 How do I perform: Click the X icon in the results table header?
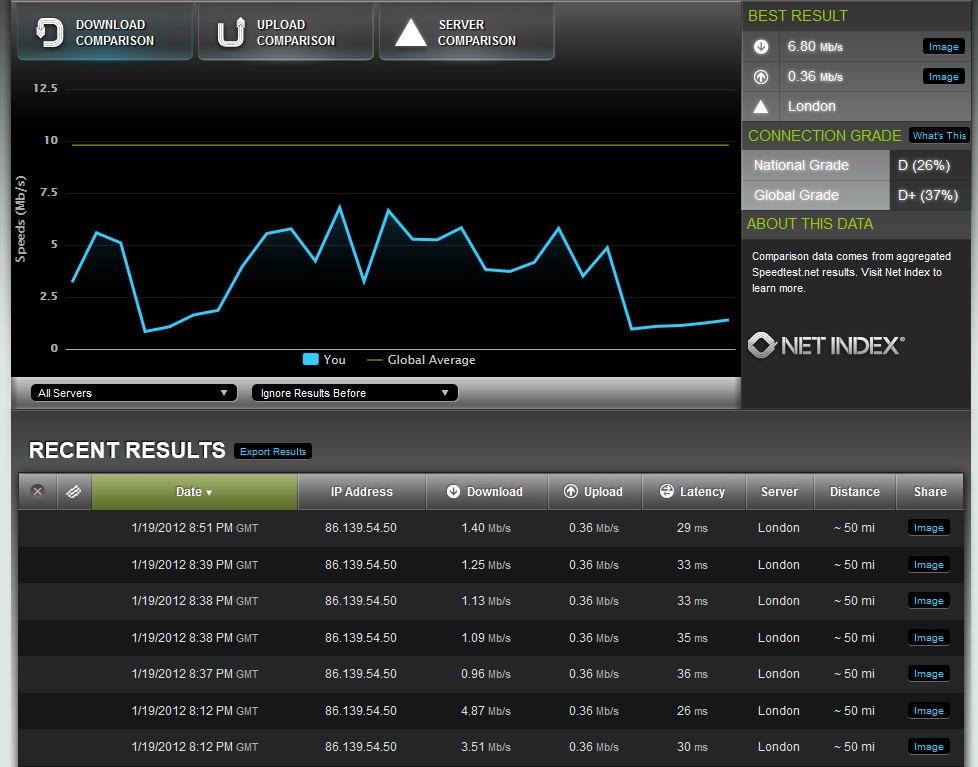[37, 491]
